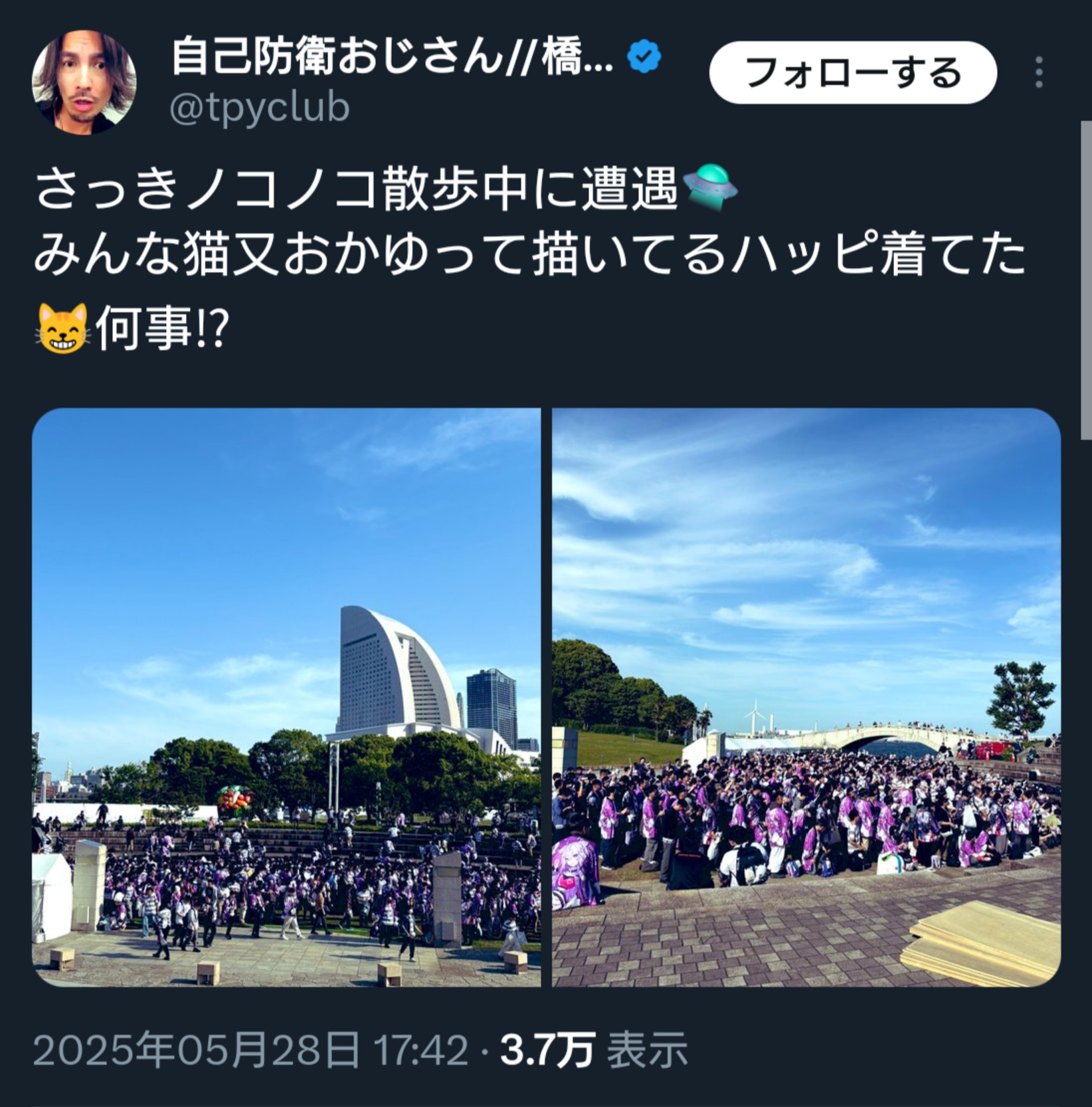Image resolution: width=1092 pixels, height=1107 pixels.
Task: Click the timestamp 2025年05月28日 17:42
Action: 250,1051
